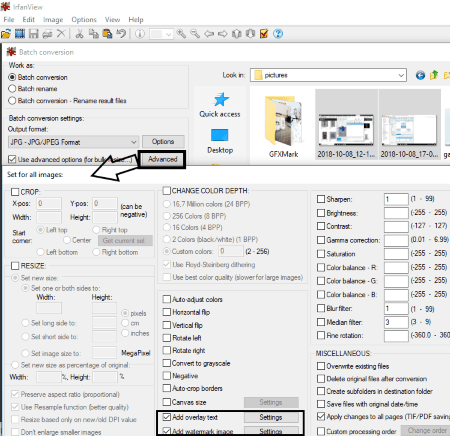Click the next page down-arrow icon
450x436 pixels.
click(x=250, y=34)
